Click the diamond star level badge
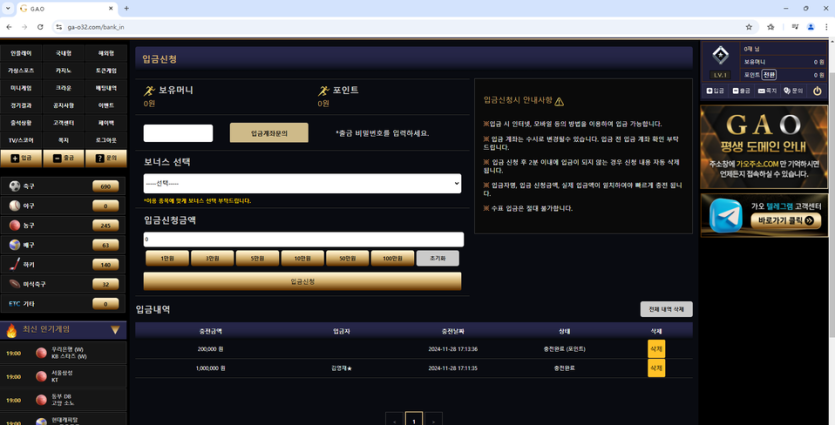 click(x=721, y=55)
